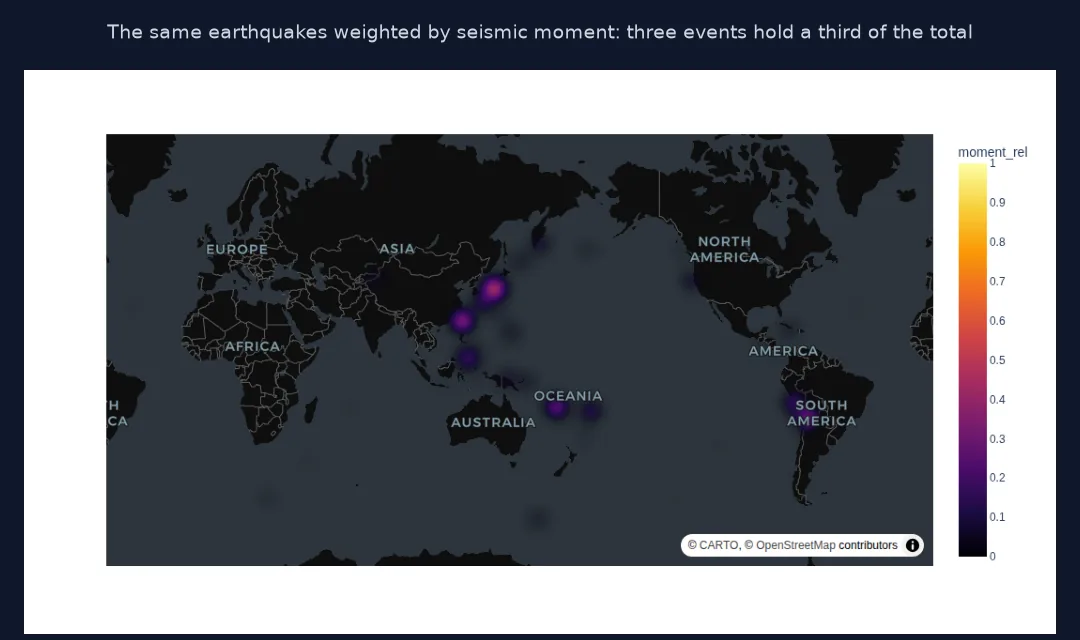Click the bright hotspot near Japan
The image size is (1080, 640).
pyautogui.click(x=493, y=289)
